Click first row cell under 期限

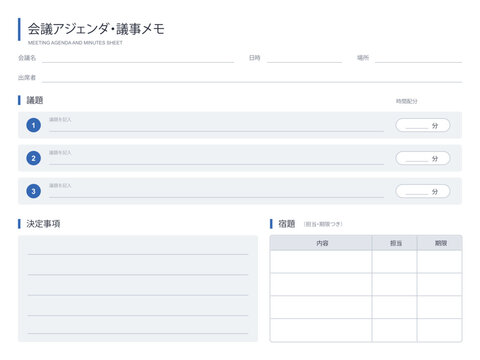point(440,262)
